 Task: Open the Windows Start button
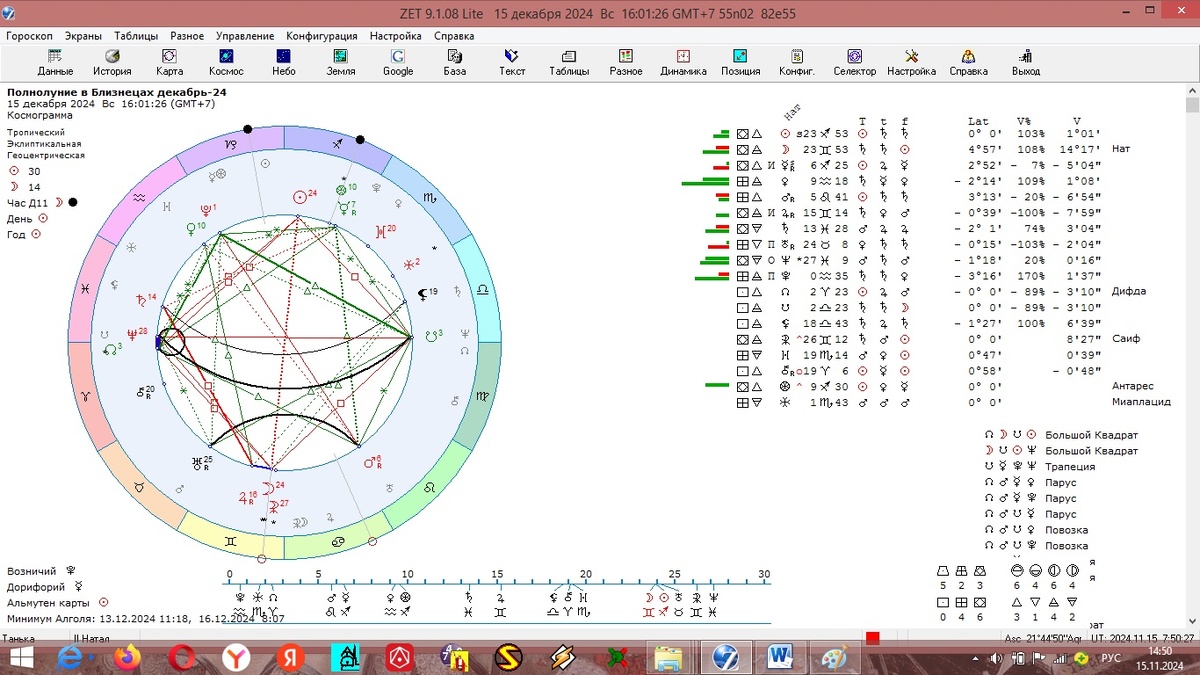(20, 659)
